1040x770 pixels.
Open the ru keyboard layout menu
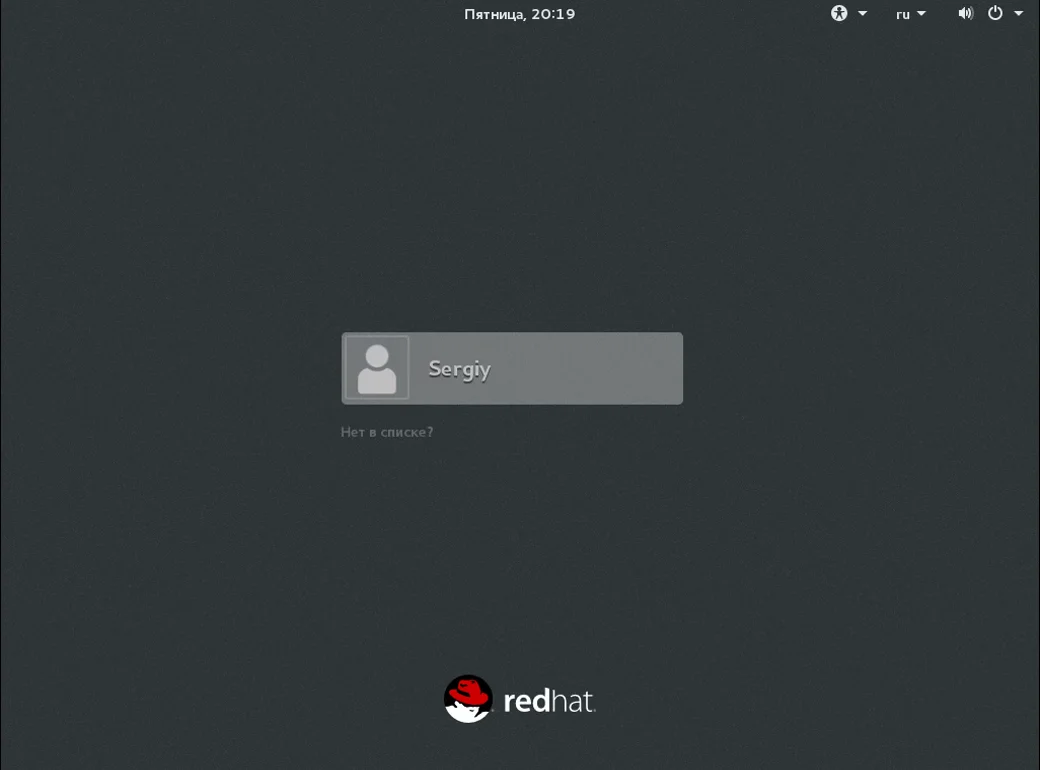click(903, 14)
